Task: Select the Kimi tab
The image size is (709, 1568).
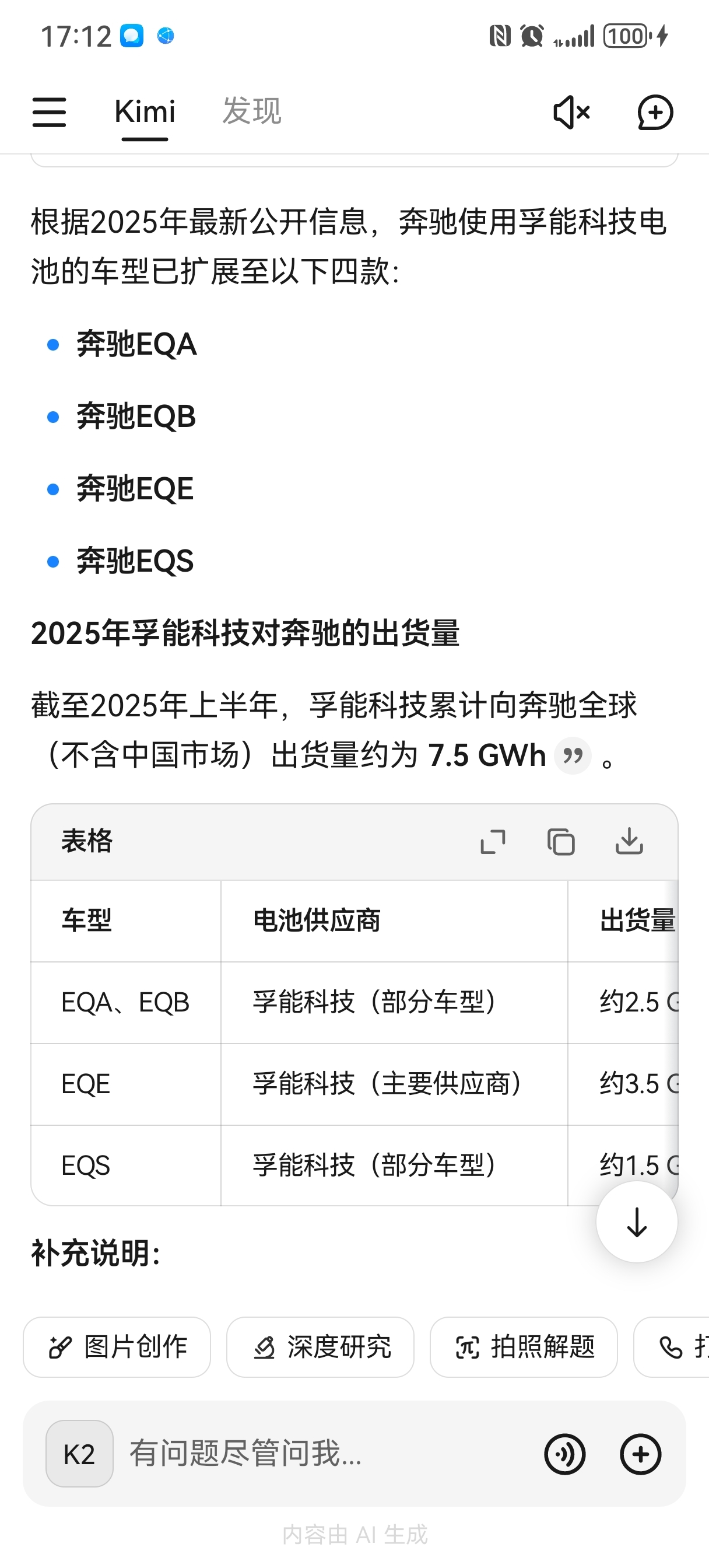Action: point(145,112)
